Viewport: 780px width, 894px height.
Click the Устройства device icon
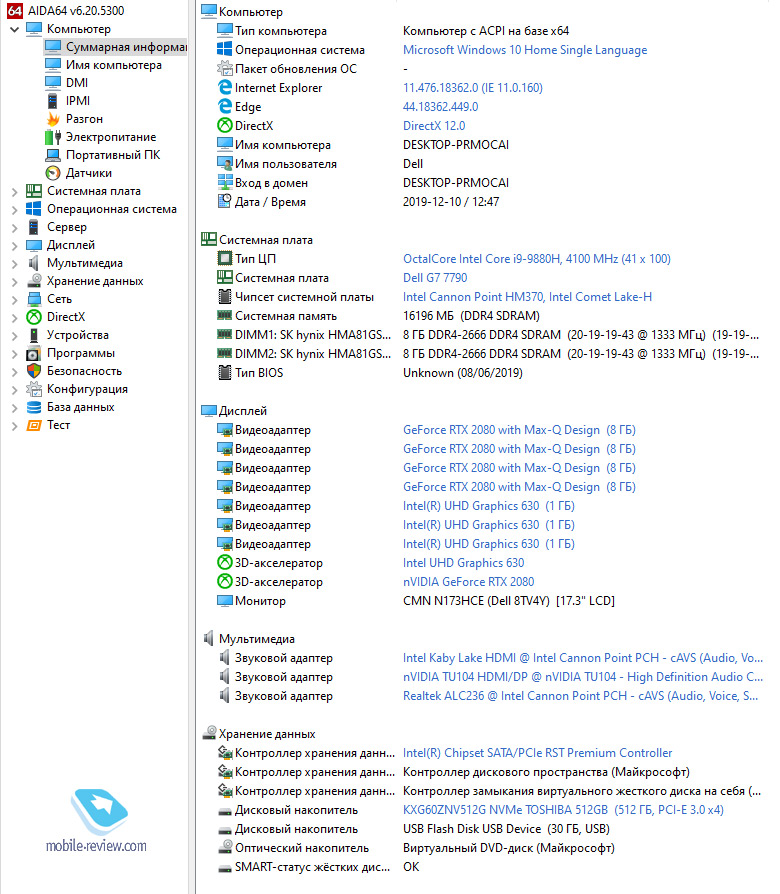tap(34, 335)
